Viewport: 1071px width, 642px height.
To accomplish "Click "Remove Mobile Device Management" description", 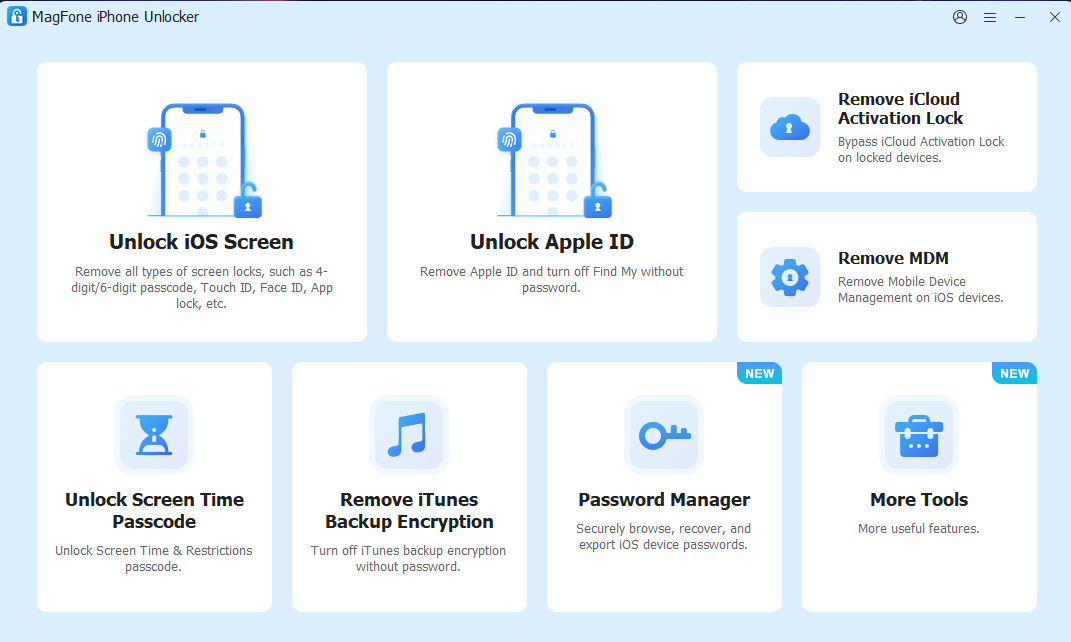I will click(921, 290).
